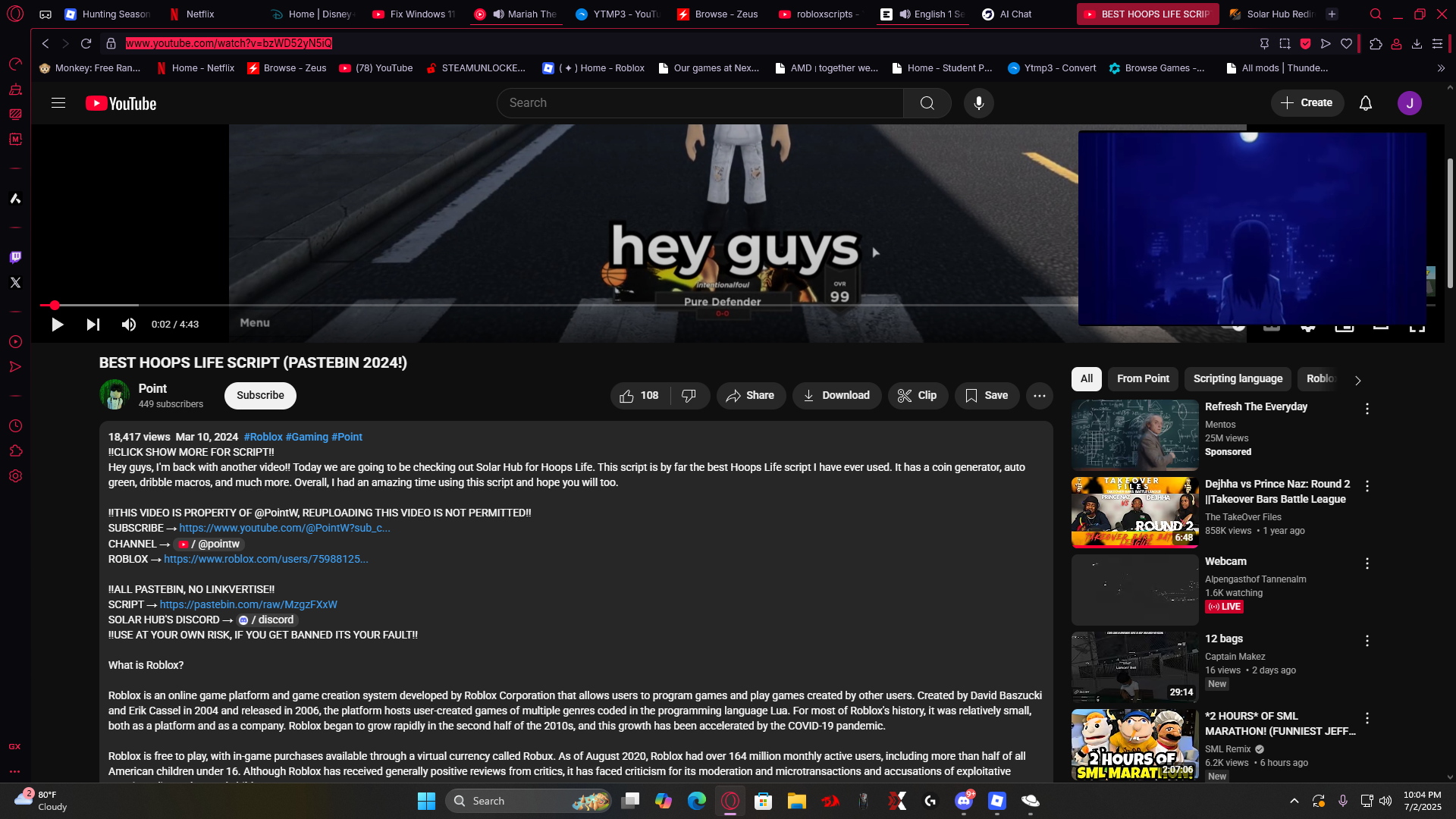Switch to the AI Chat tab
Image resolution: width=1456 pixels, height=819 pixels.
click(x=1015, y=14)
